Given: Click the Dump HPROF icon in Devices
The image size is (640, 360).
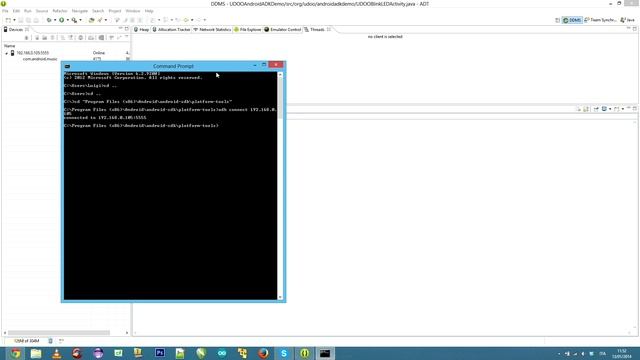Looking at the screenshot, I should pyautogui.click(x=44, y=38).
